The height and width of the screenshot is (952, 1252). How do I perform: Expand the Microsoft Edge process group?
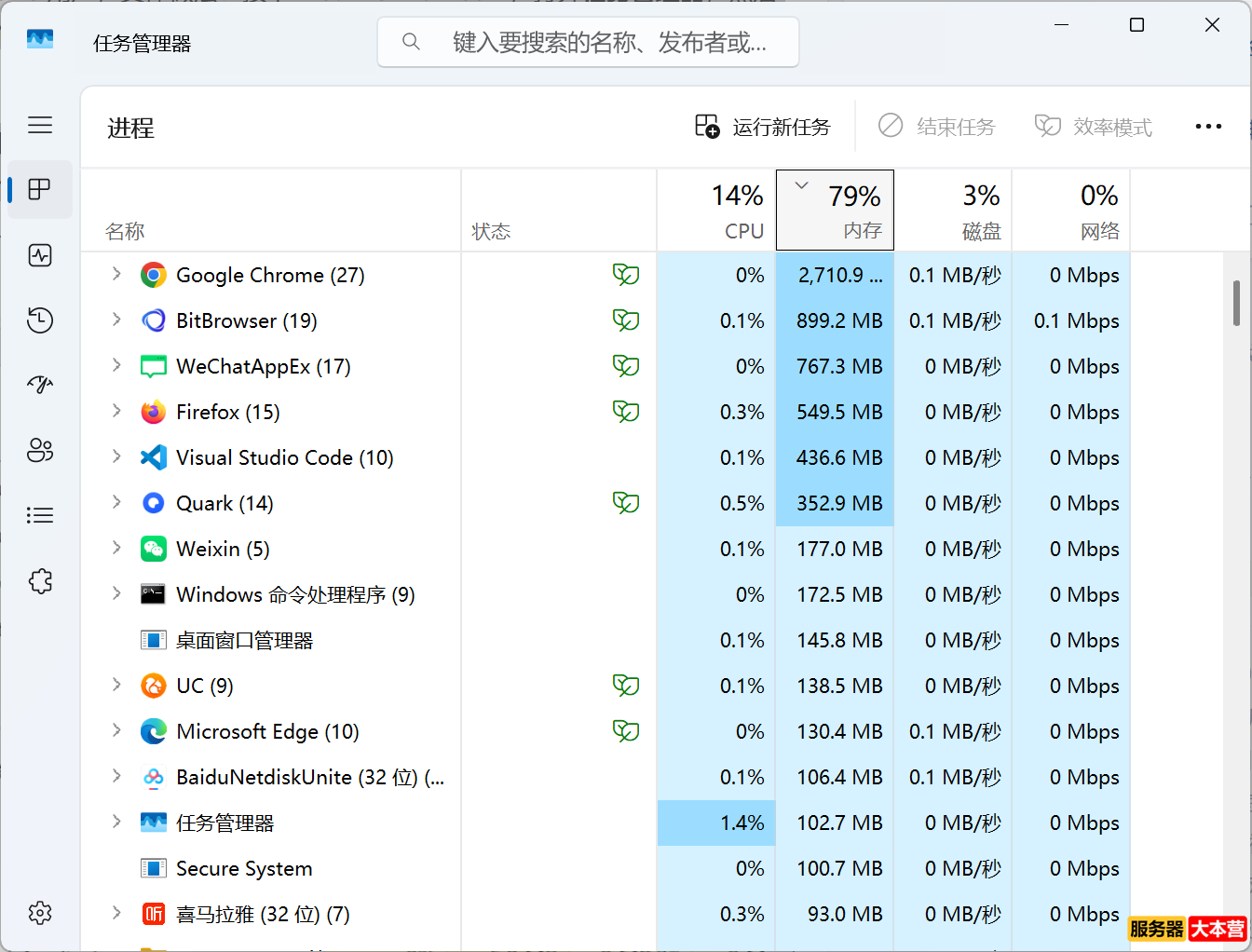pyautogui.click(x=116, y=730)
